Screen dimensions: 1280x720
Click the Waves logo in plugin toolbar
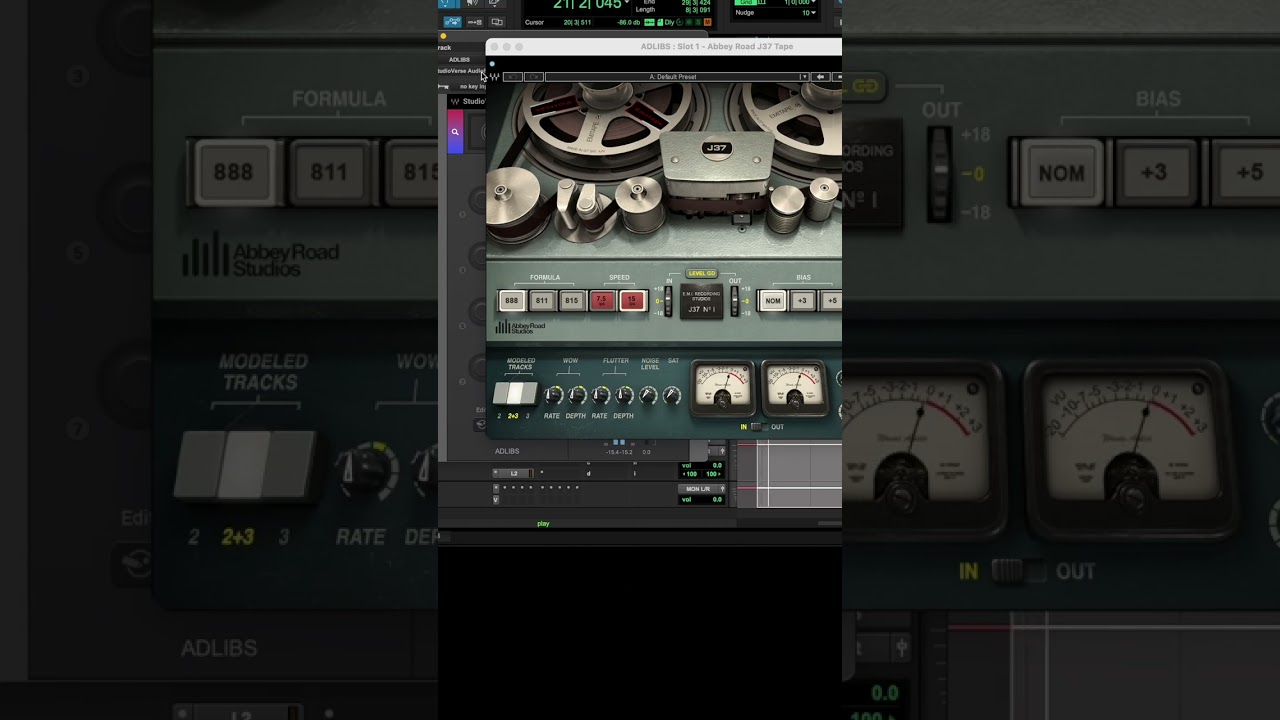494,77
